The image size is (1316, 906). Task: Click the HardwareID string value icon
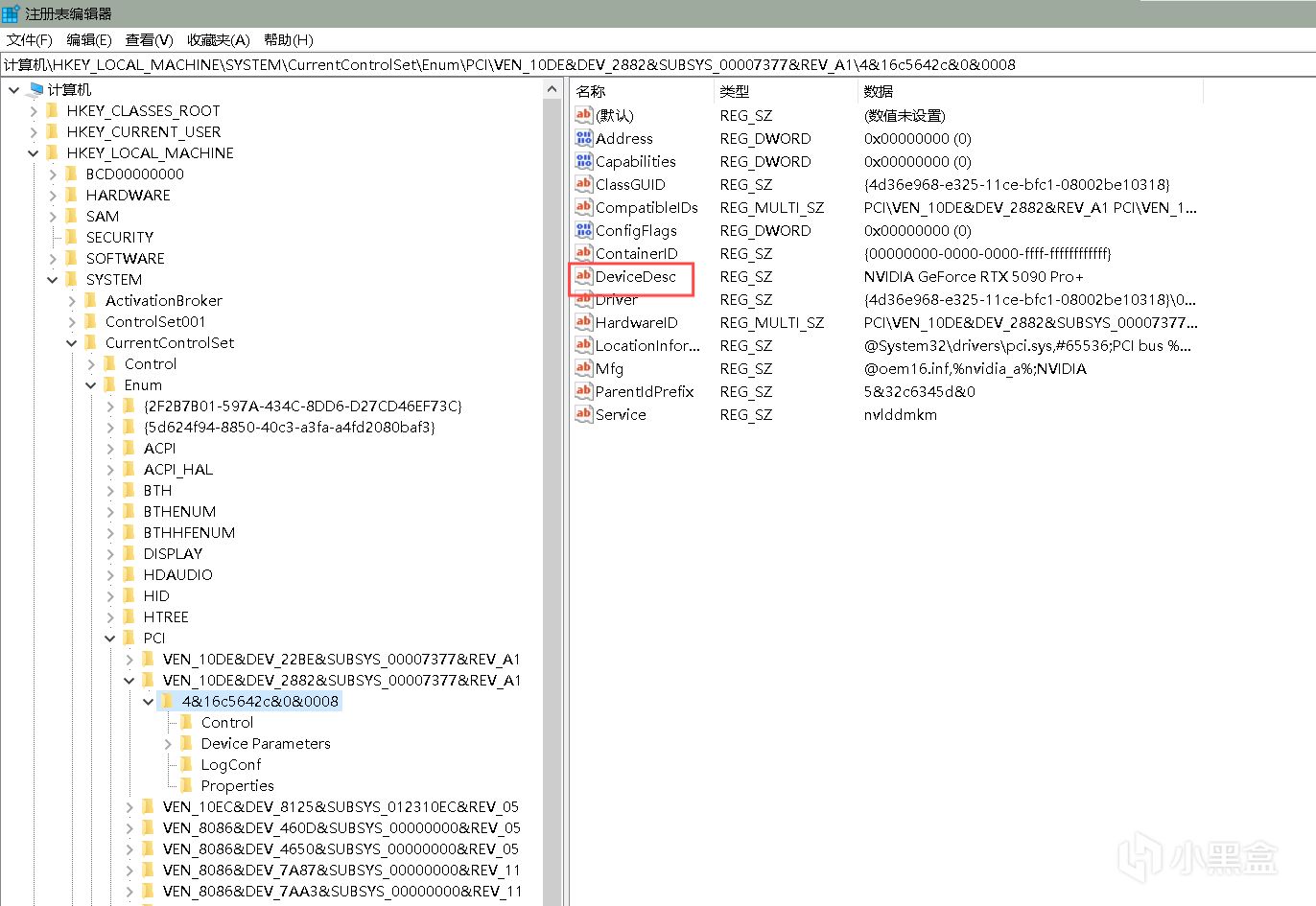[x=583, y=322]
